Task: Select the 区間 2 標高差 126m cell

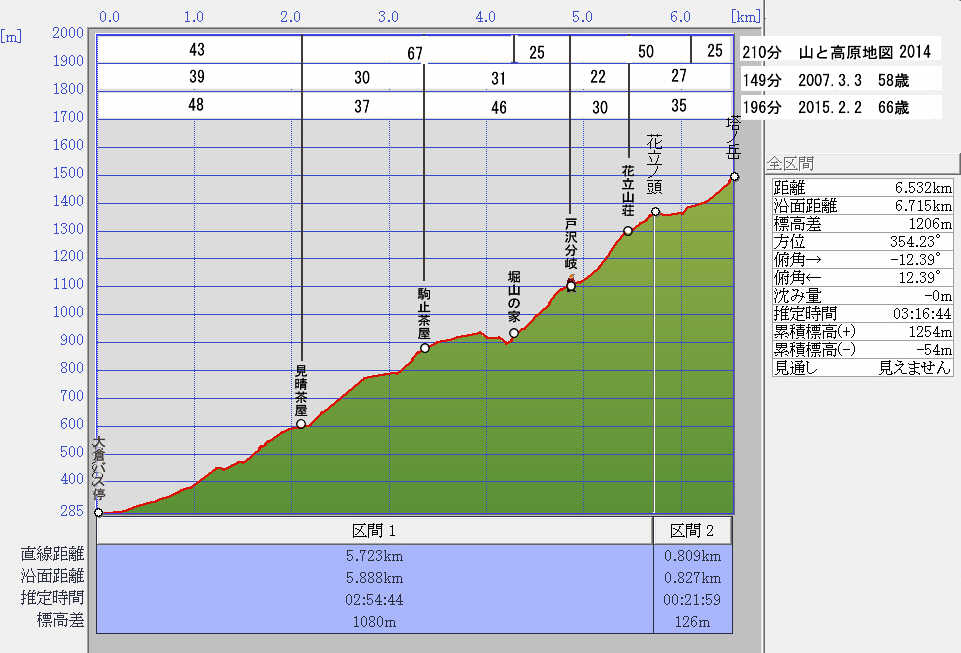Action: pyautogui.click(x=692, y=621)
